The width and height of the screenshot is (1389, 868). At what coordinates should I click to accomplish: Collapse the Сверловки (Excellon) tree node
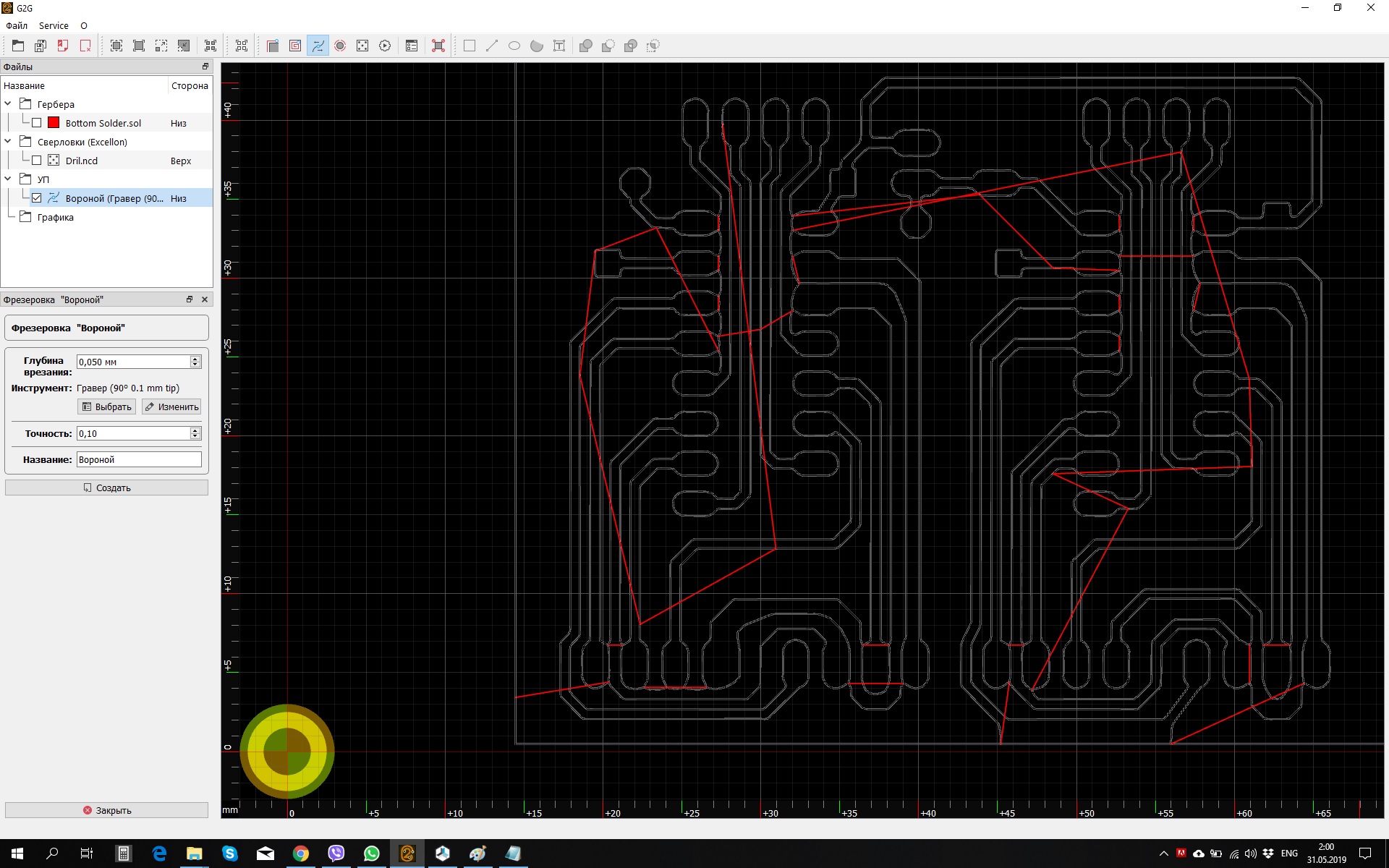point(8,142)
